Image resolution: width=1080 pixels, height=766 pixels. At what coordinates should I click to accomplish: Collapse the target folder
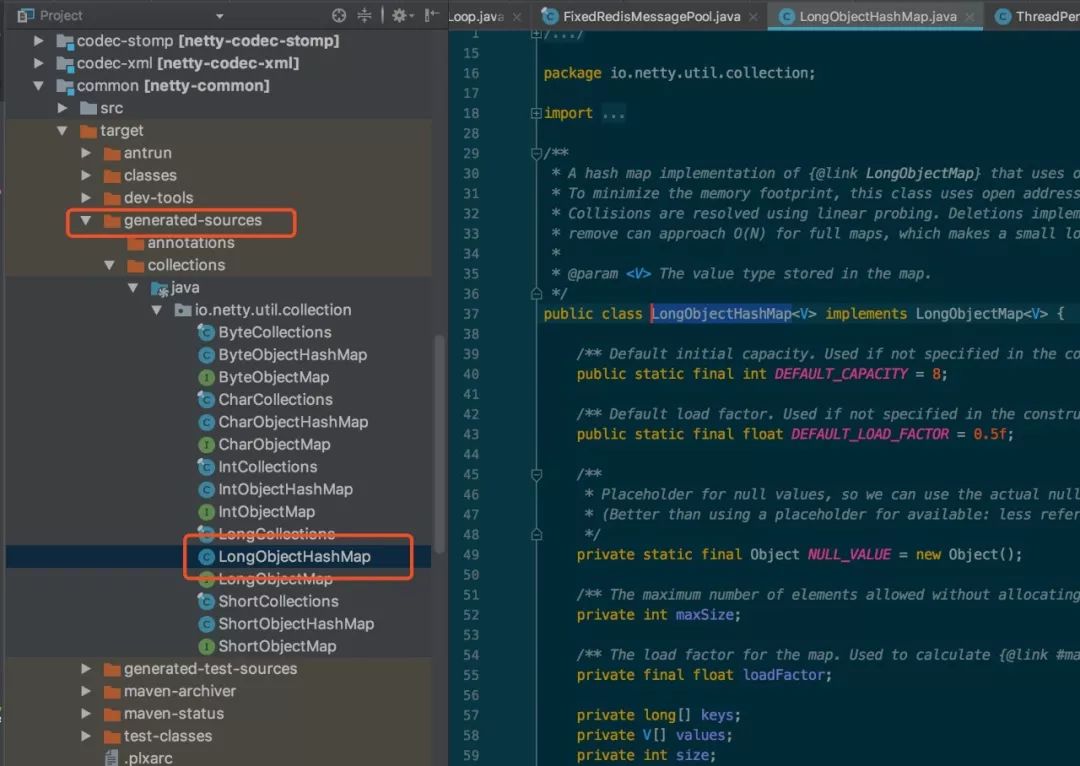point(62,131)
